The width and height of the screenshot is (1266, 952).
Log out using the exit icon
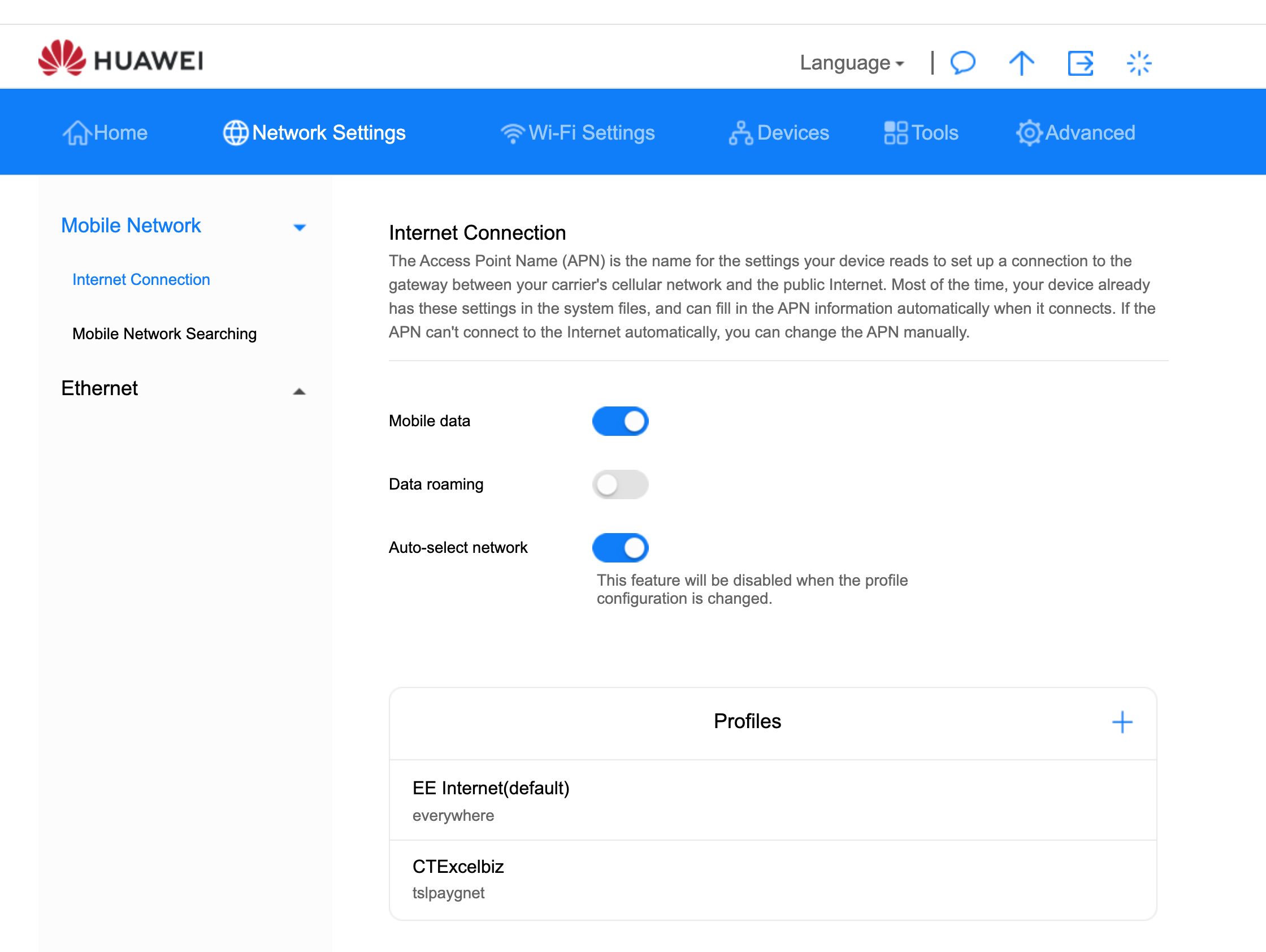click(x=1081, y=63)
